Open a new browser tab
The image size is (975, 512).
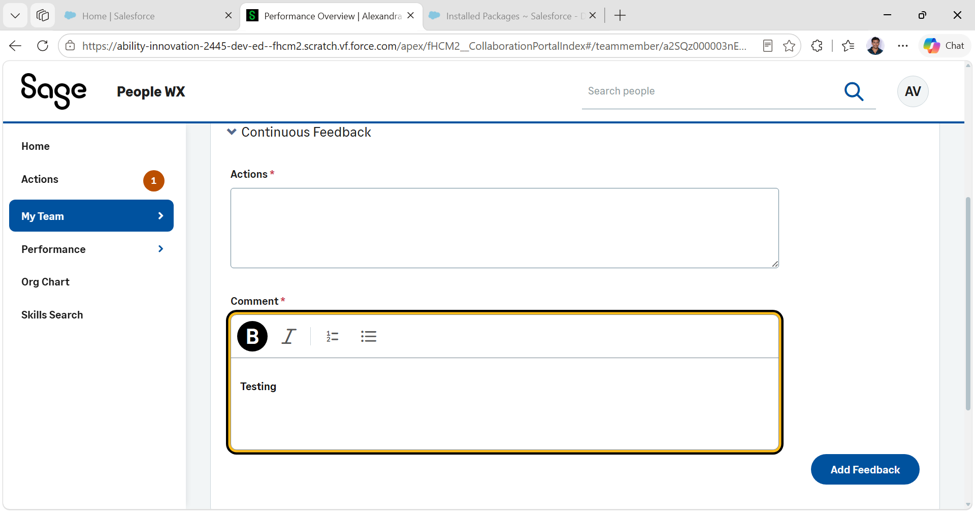[620, 16]
